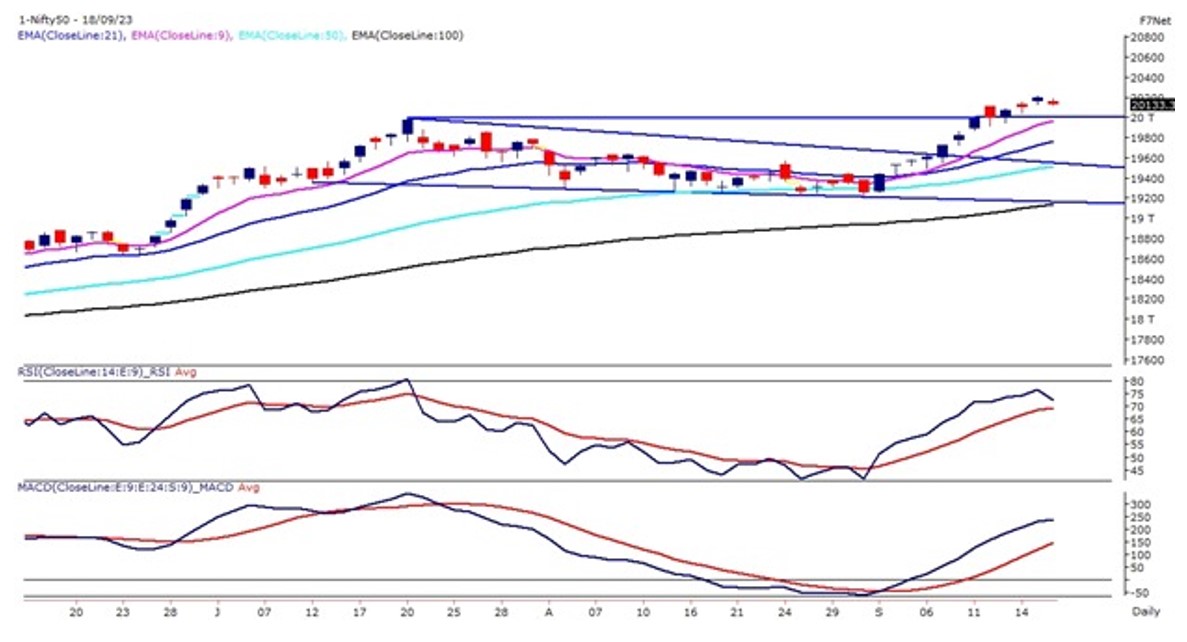Viewport: 1187px width, 642px height.
Task: Click the 18200 price axis label
Action: click(1148, 299)
